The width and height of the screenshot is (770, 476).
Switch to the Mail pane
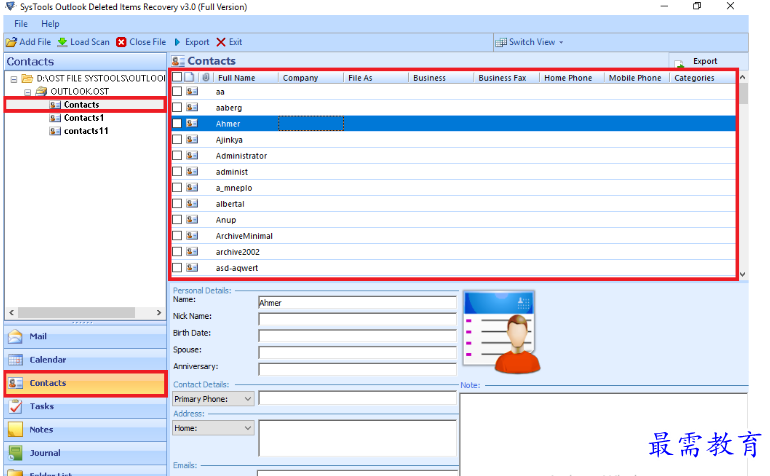(85, 336)
